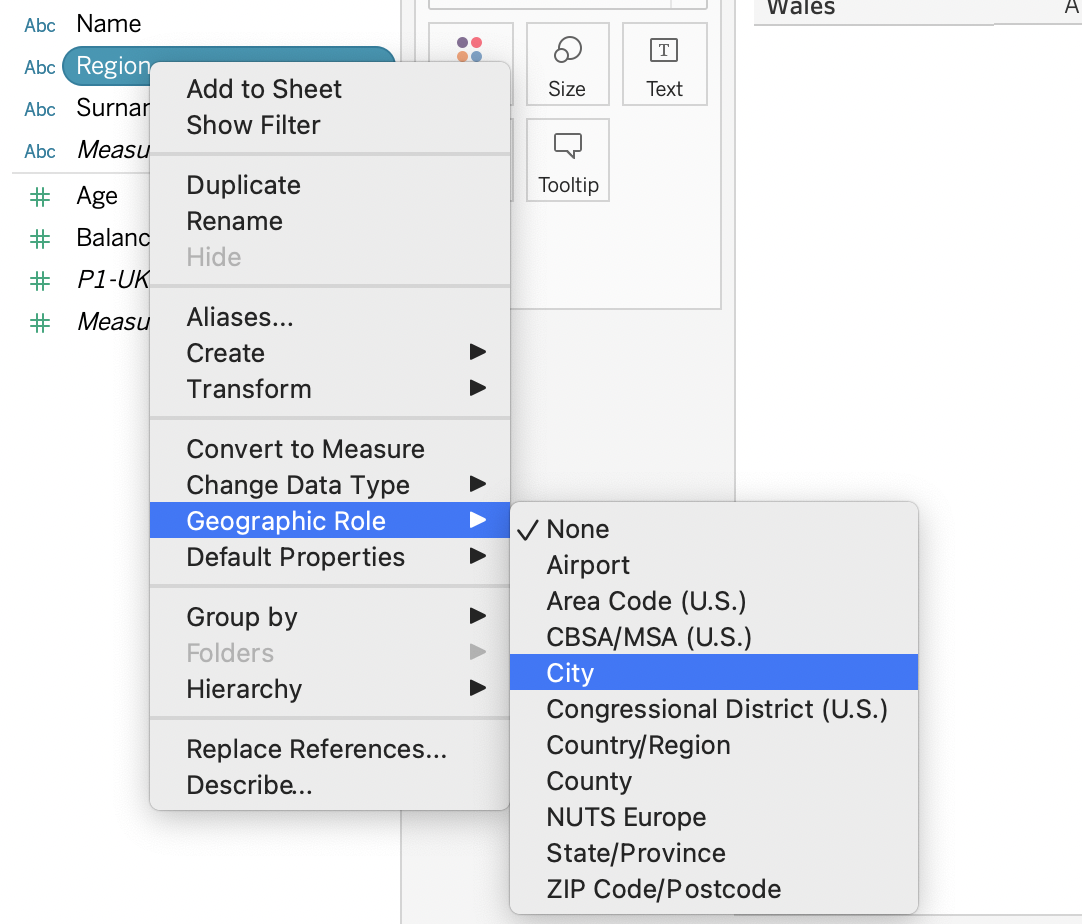Screen dimensions: 1082x924
Task: Click number type icon beside Balance field
Action: tap(40, 239)
